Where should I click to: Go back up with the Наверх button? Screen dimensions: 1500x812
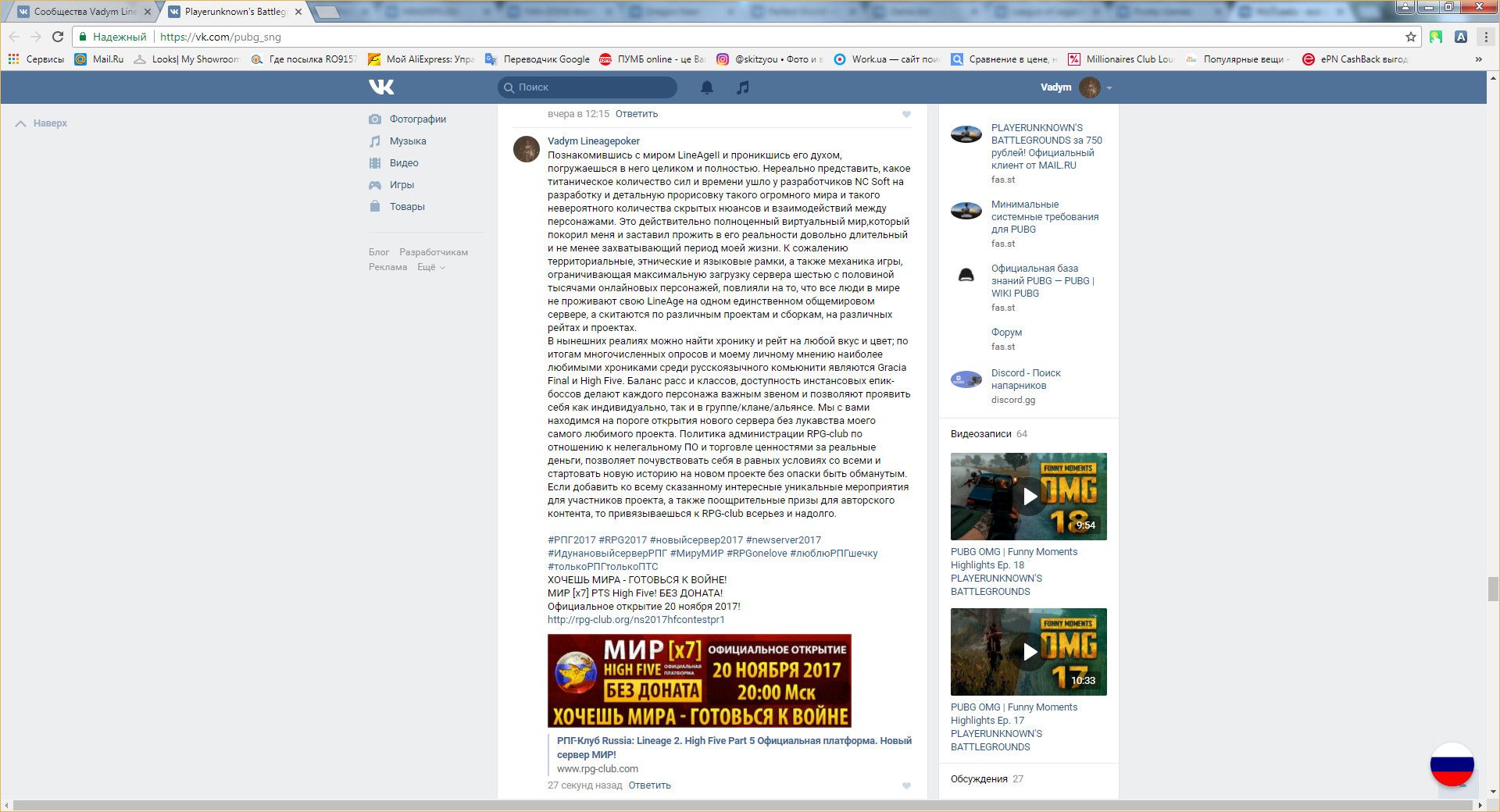(41, 123)
